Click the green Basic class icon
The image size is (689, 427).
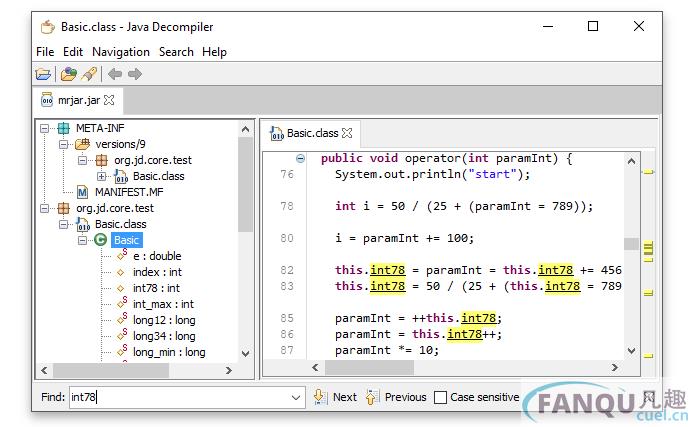(x=101, y=240)
